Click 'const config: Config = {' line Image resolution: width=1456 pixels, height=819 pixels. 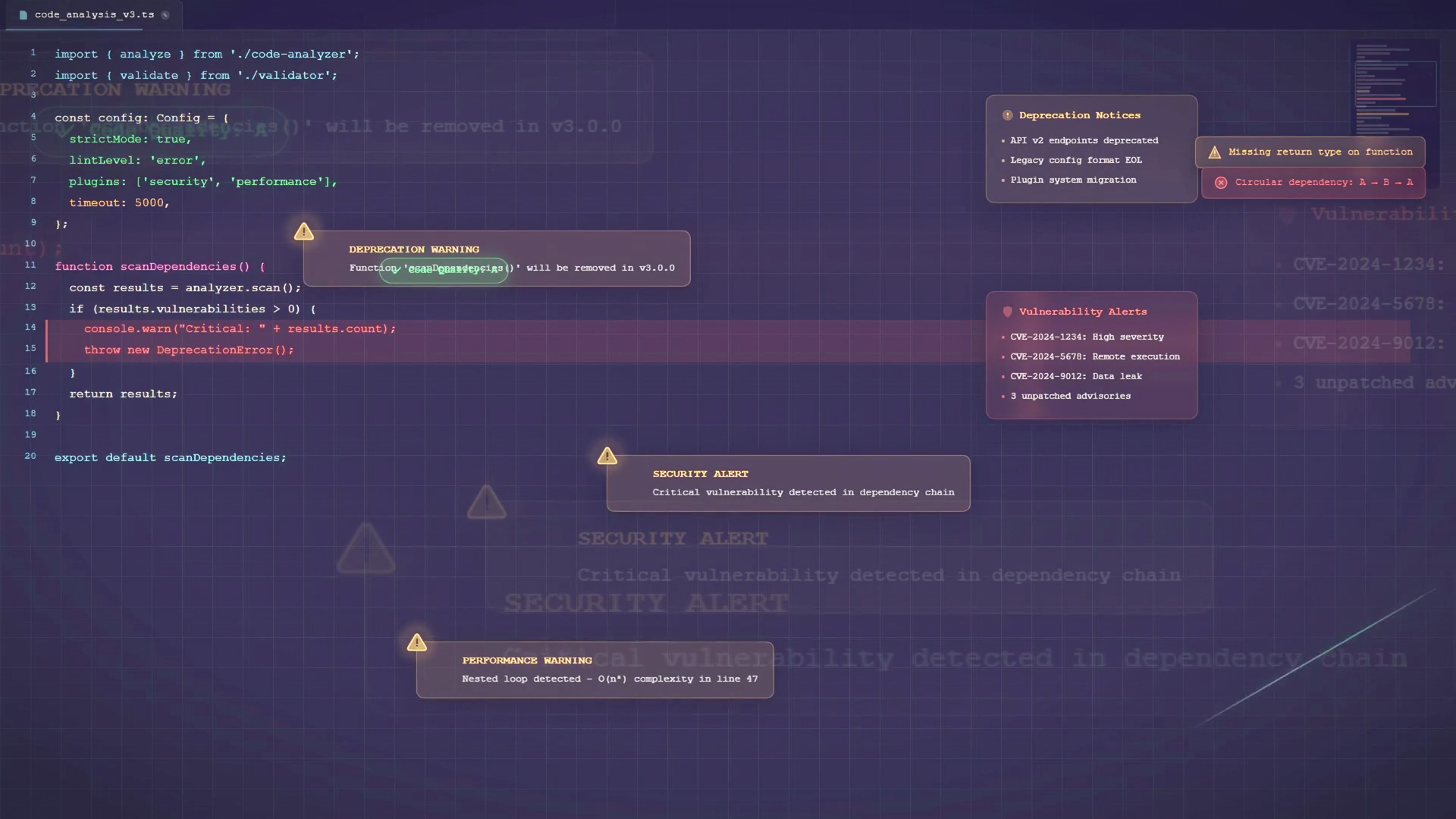pos(142,118)
